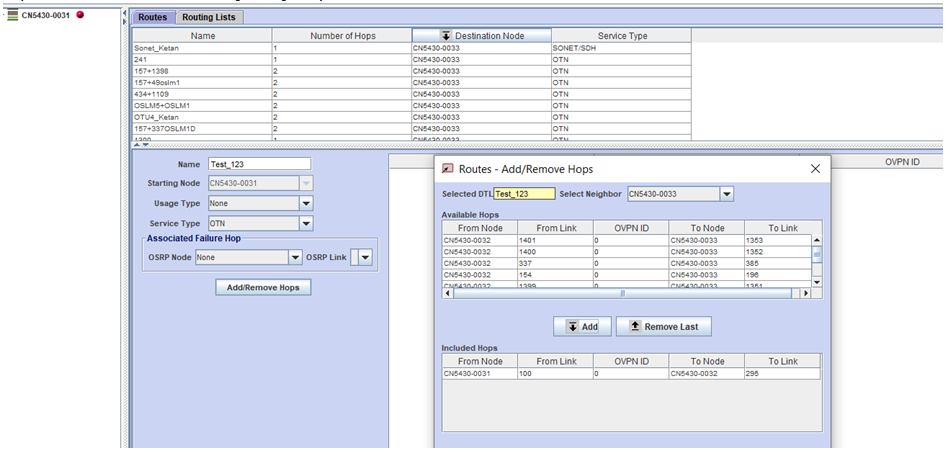
Task: Click the Selected DTL field Test_123
Action: click(524, 194)
